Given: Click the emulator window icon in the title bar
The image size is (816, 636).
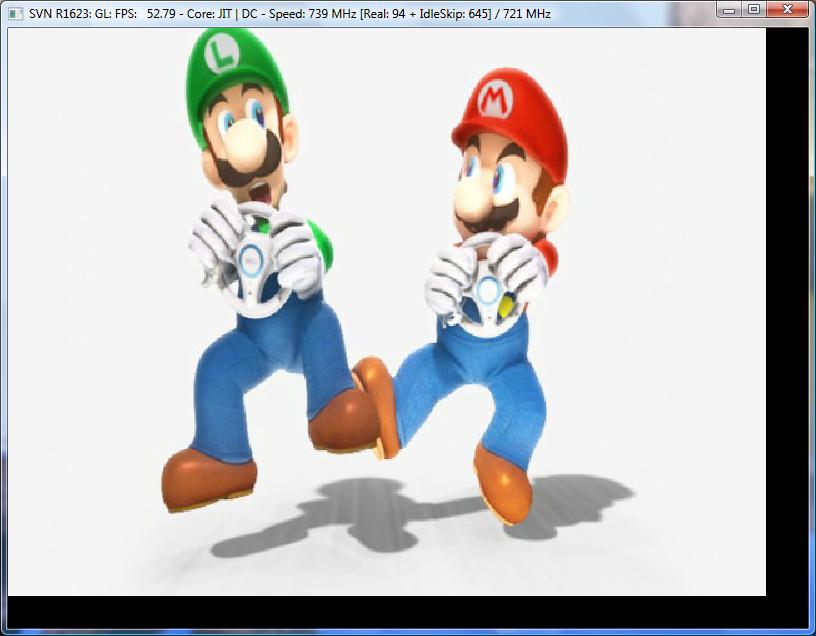Looking at the screenshot, I should [x=16, y=14].
